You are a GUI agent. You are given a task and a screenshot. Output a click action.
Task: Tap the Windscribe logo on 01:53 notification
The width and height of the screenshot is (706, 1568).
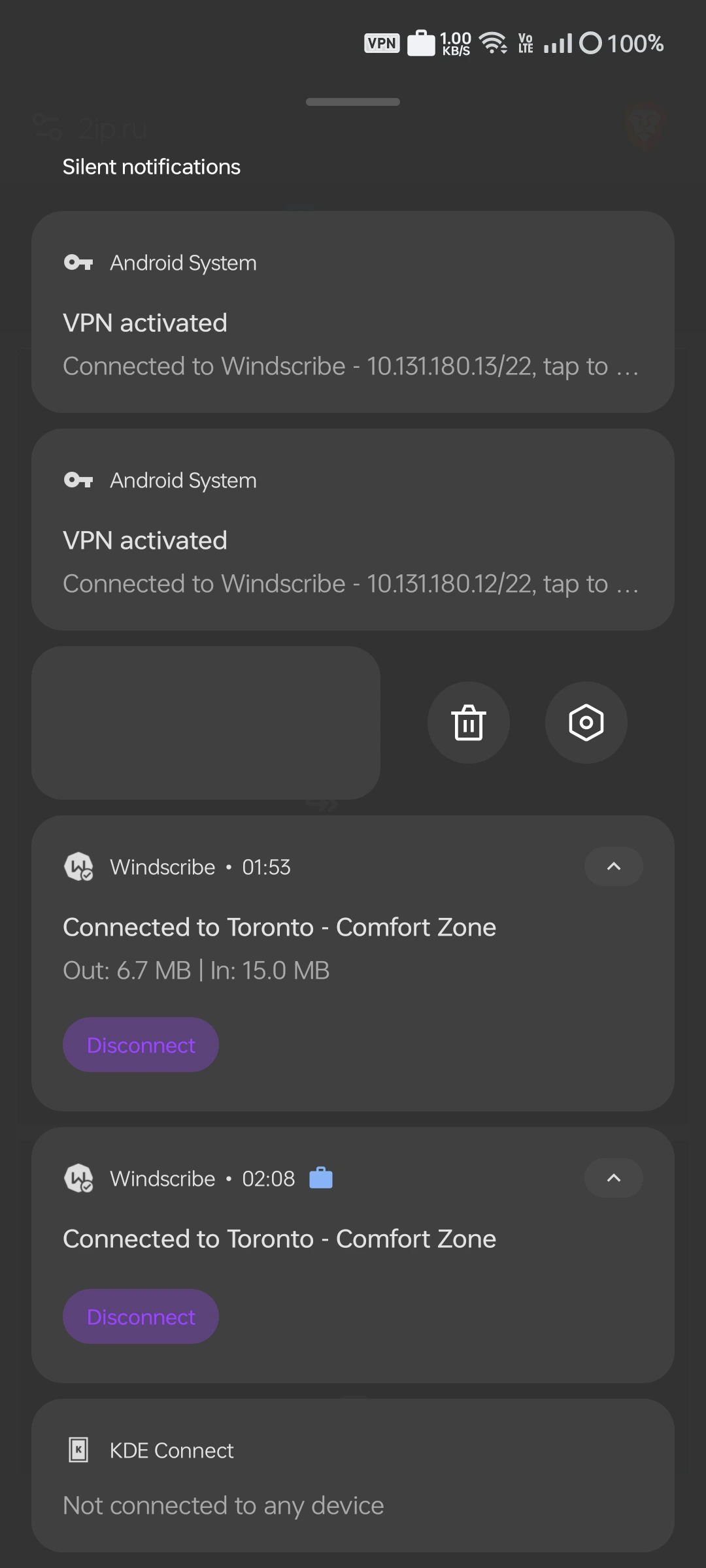(78, 867)
